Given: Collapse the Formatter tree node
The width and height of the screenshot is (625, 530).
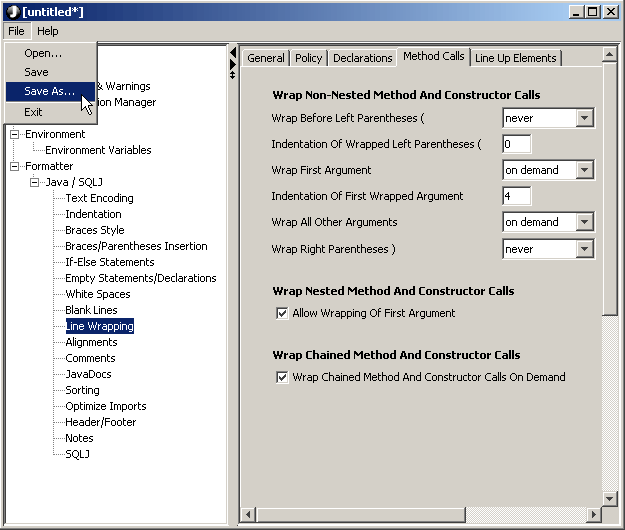Looking at the screenshot, I should [x=15, y=166].
